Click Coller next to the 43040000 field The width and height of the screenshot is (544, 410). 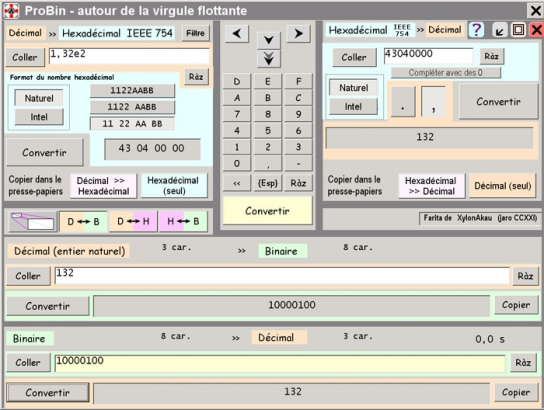click(x=354, y=57)
